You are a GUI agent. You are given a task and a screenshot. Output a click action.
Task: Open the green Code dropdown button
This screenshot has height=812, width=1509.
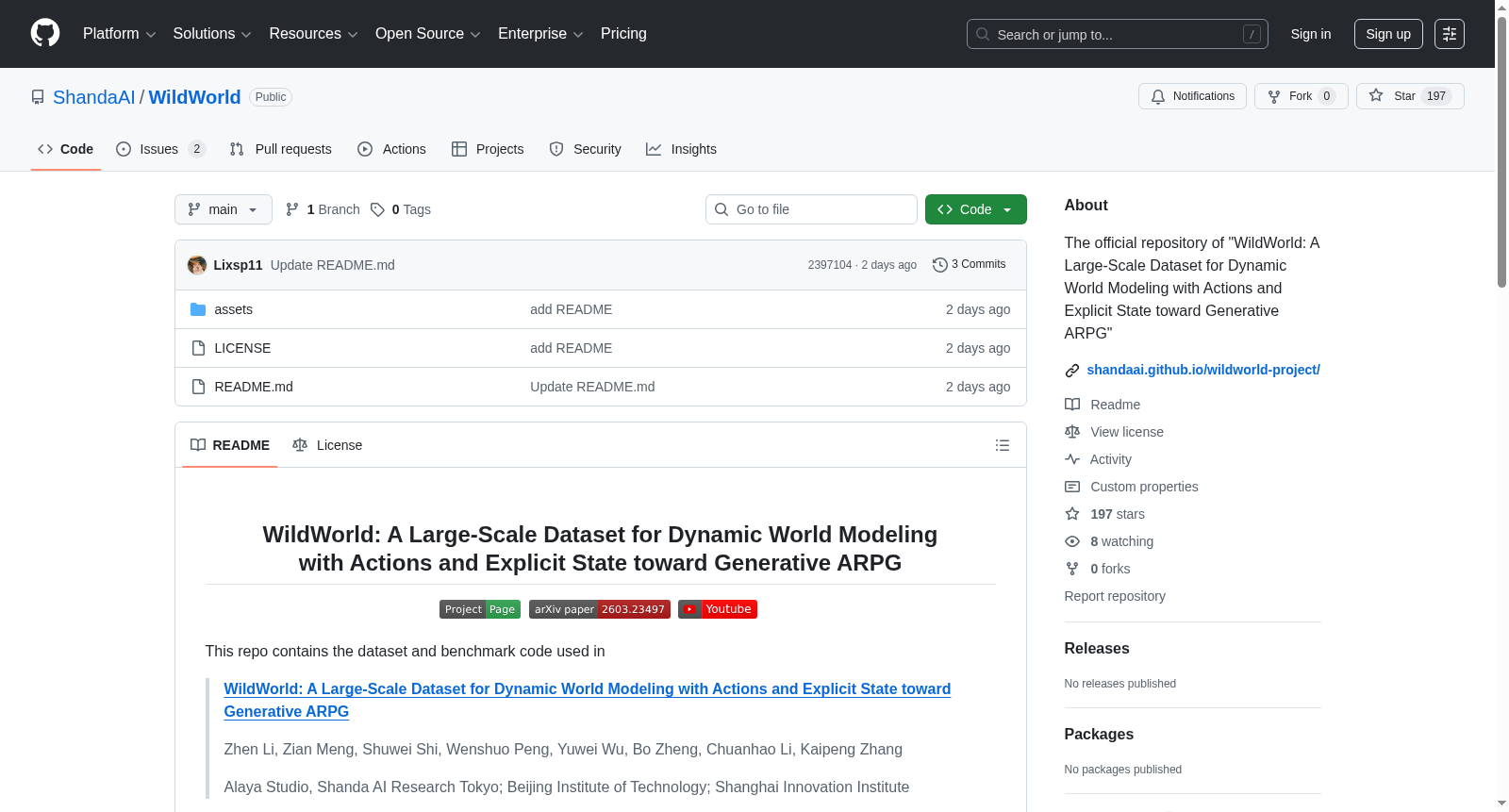tap(976, 209)
